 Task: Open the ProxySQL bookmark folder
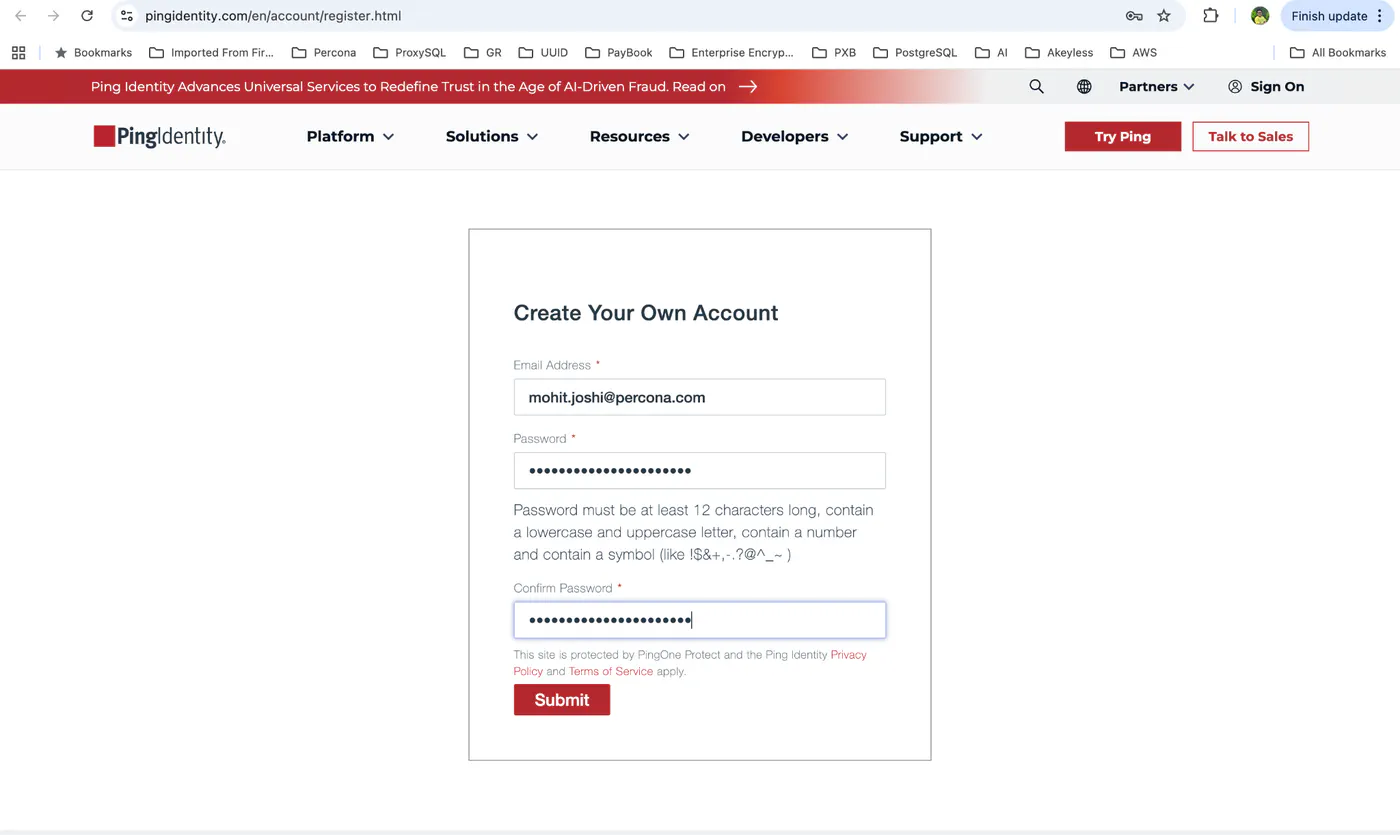pyautogui.click(x=409, y=52)
